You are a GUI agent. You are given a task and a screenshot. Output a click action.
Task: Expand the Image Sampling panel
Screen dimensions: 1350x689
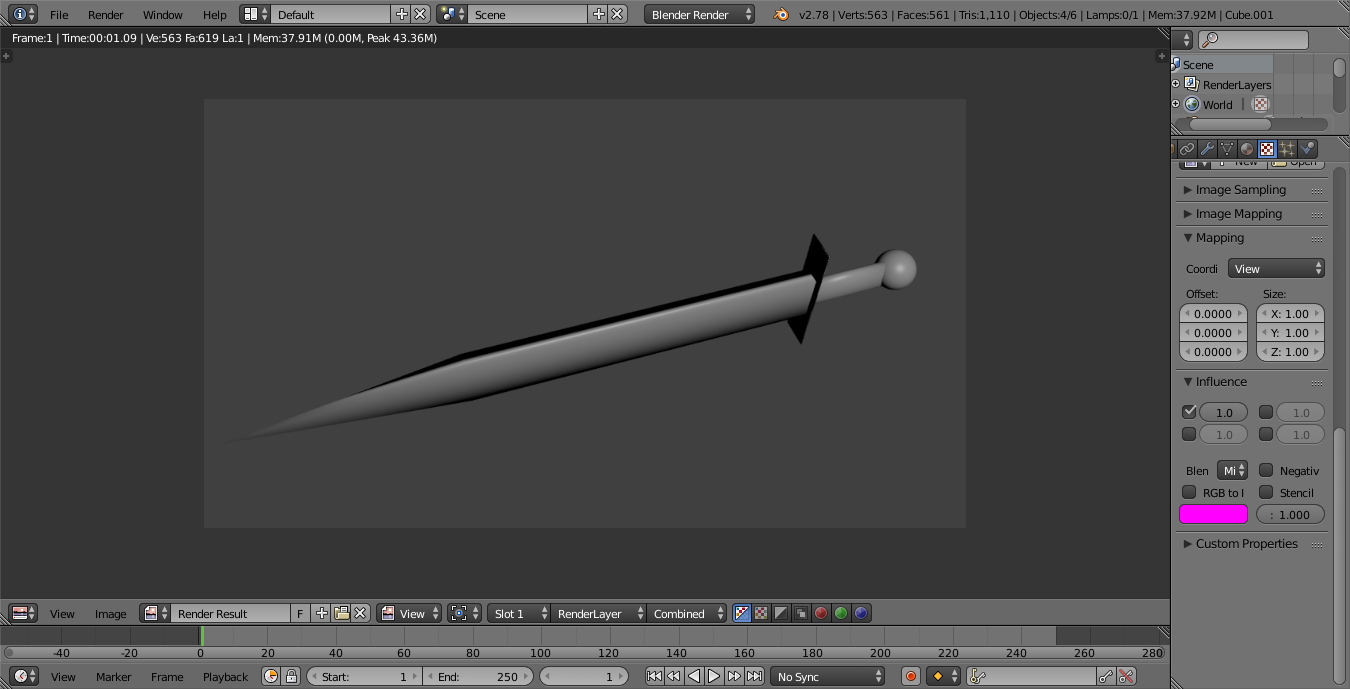point(1240,190)
